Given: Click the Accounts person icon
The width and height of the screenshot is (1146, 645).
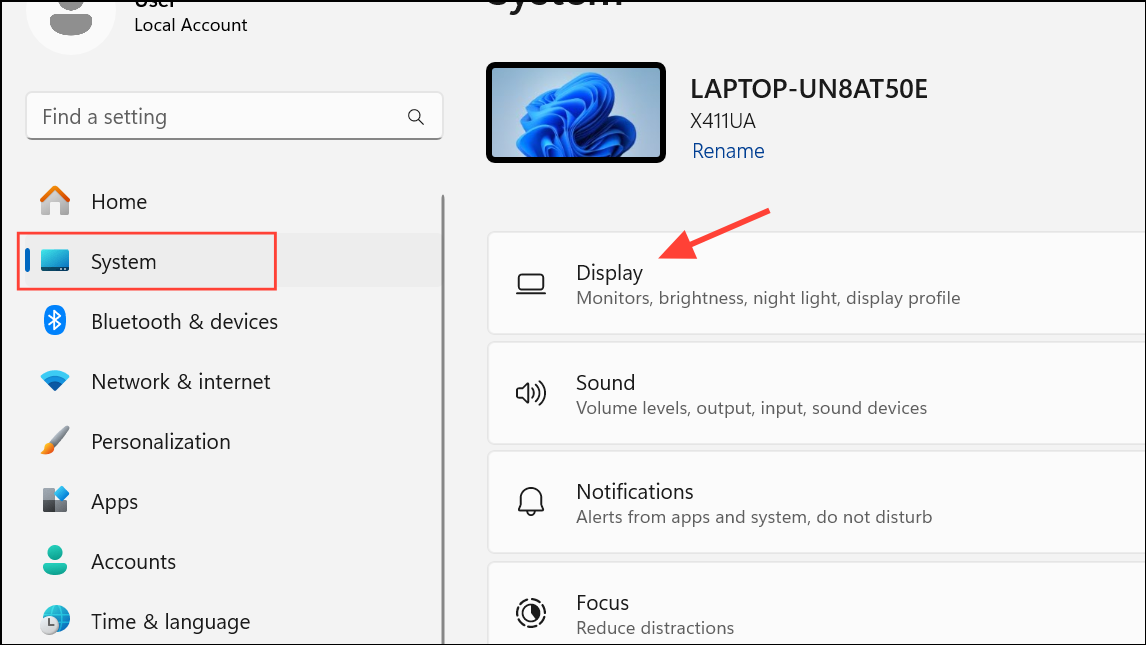Looking at the screenshot, I should point(55,561).
